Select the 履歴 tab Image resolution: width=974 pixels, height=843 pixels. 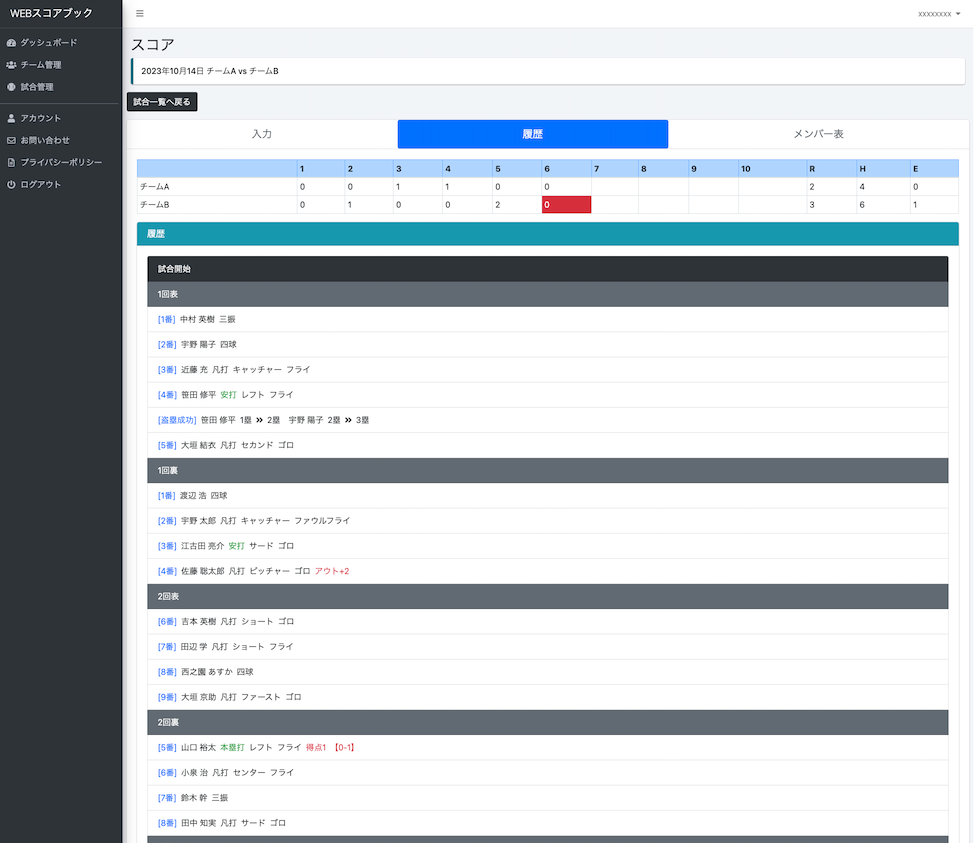click(x=532, y=134)
